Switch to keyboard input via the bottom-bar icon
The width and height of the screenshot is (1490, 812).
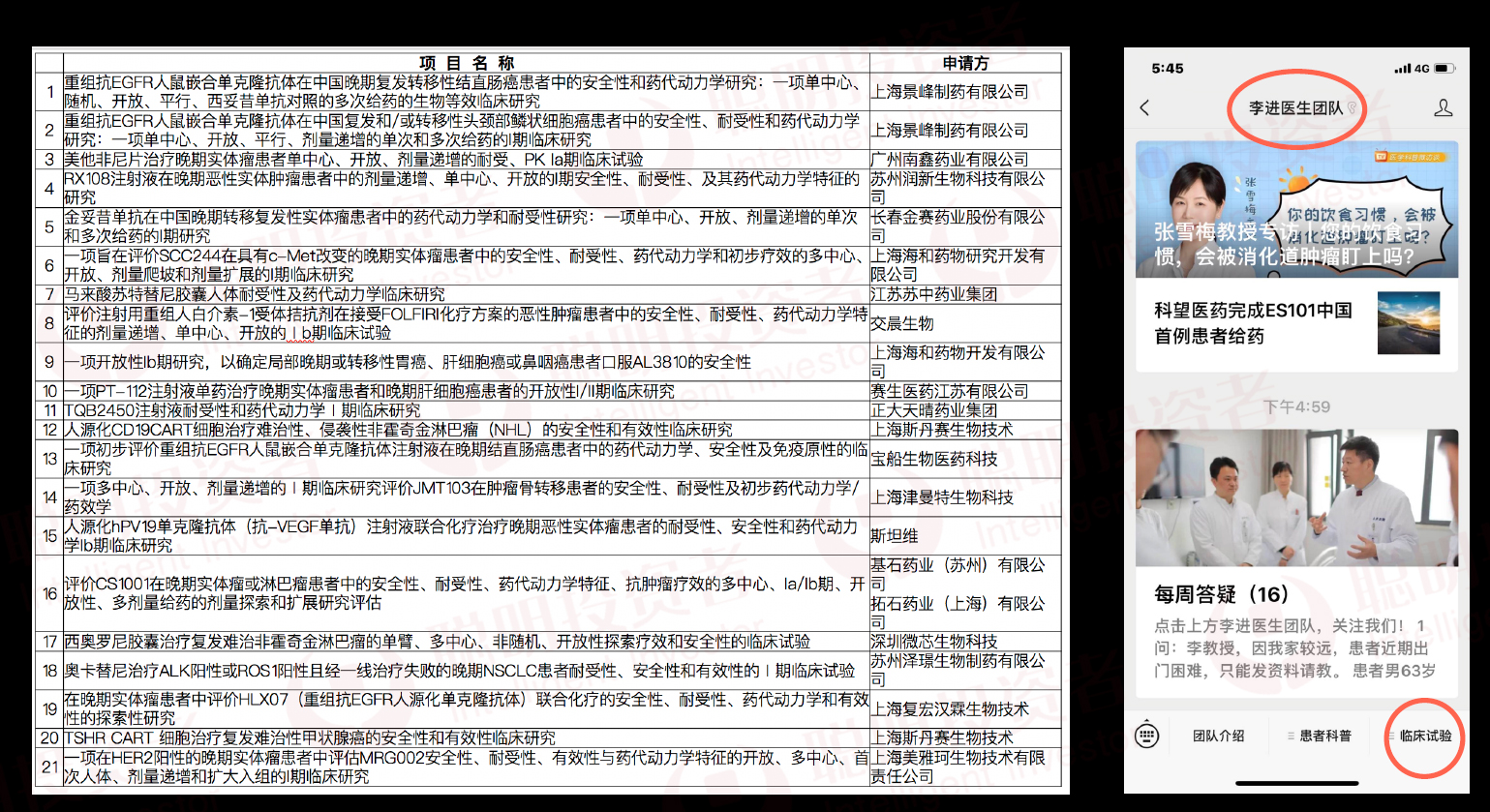1146,736
